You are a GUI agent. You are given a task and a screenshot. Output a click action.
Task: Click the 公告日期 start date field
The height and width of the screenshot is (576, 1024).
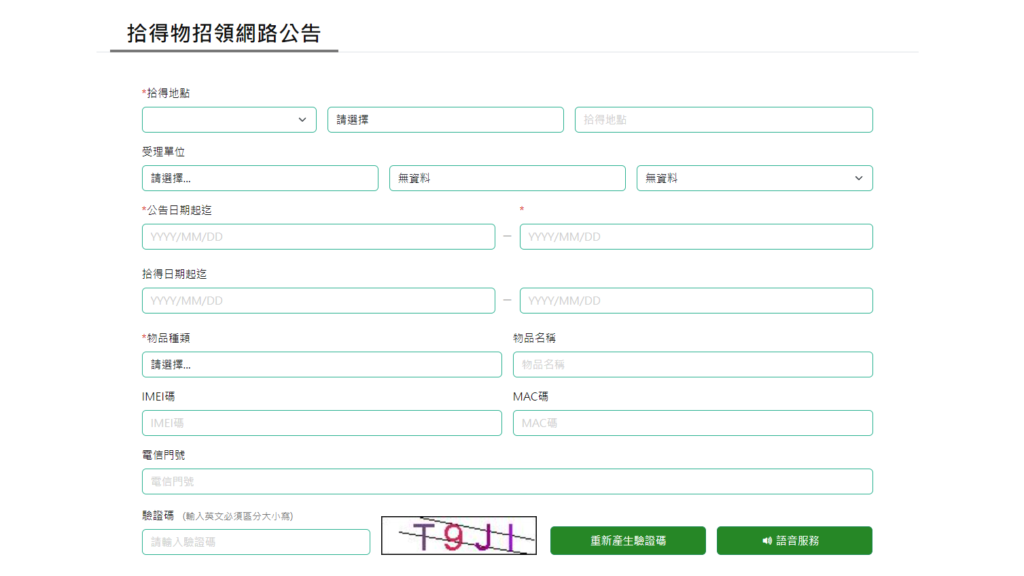319,237
